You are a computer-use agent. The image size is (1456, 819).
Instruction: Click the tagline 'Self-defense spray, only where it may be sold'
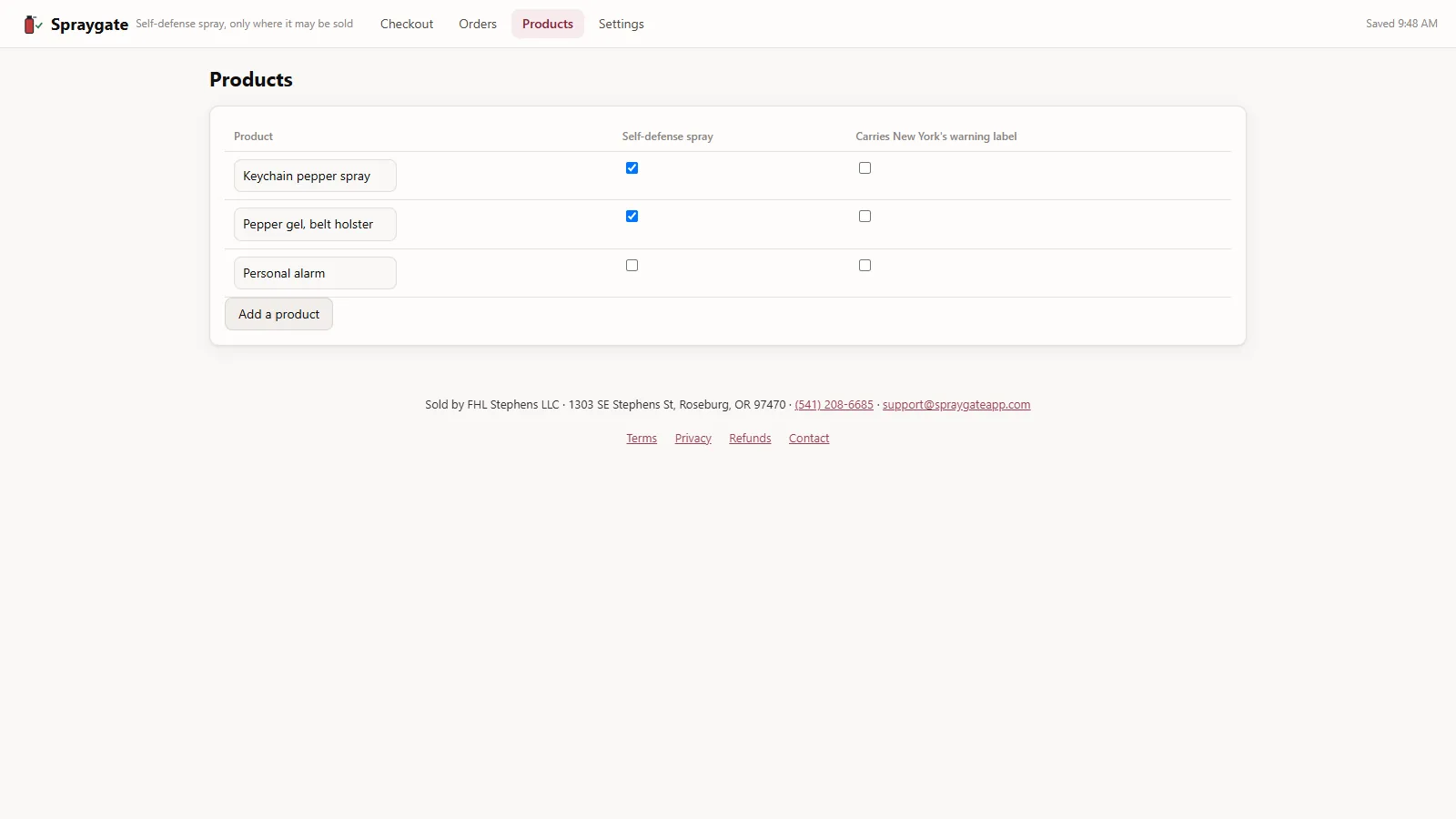coord(245,24)
